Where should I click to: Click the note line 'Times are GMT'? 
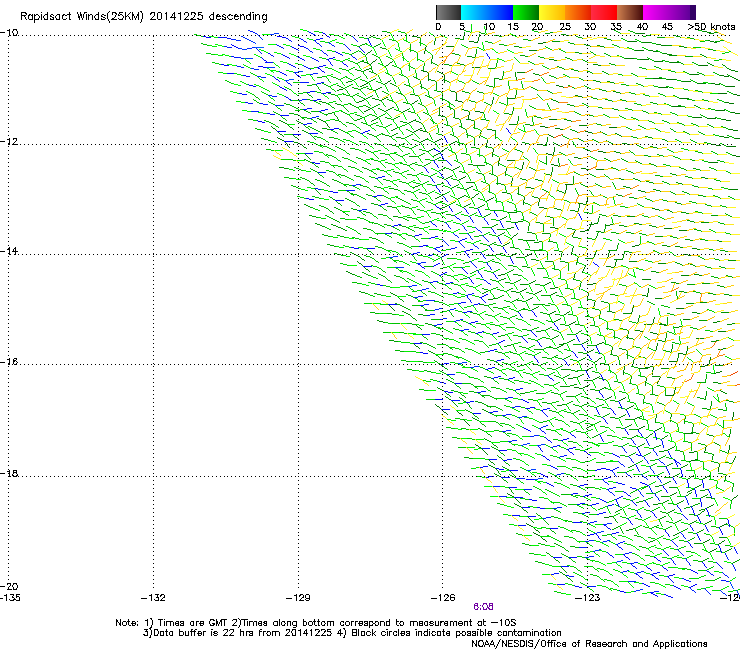(193, 623)
